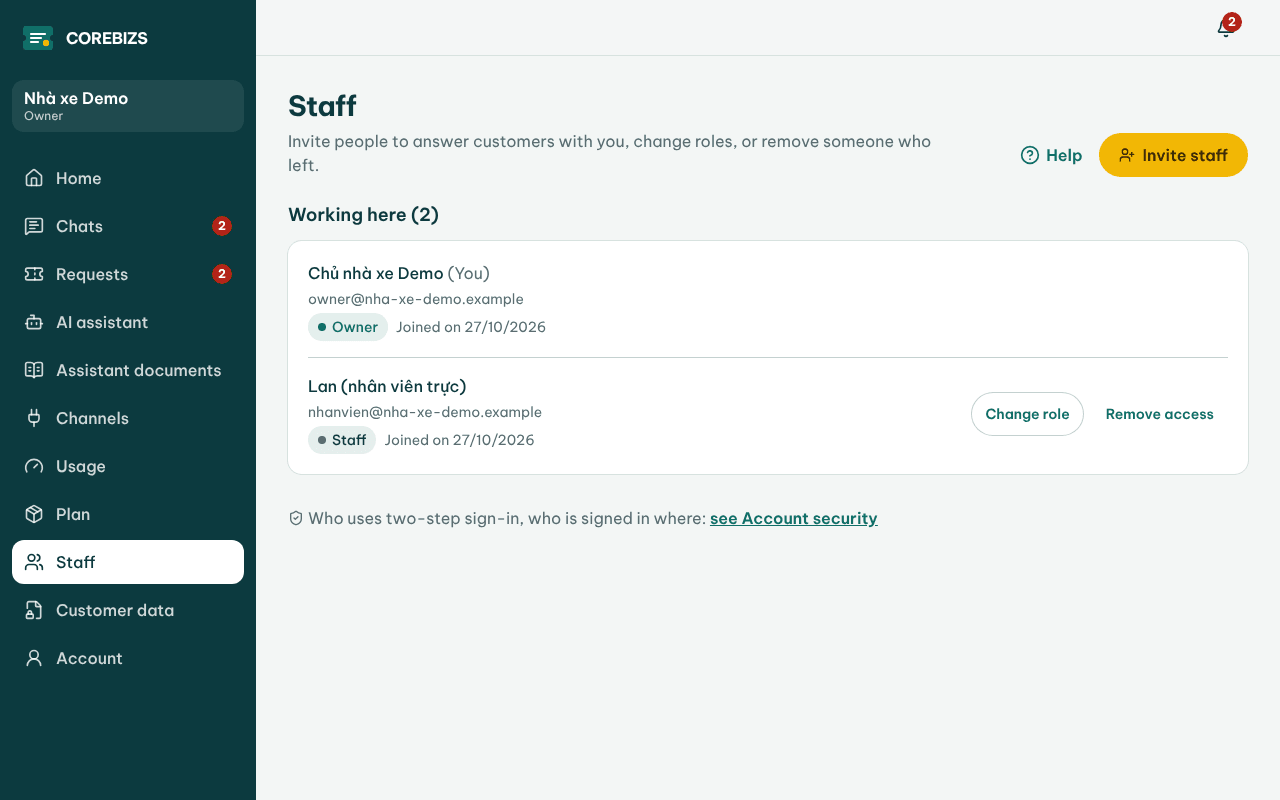Viewport: 1280px width, 800px height.
Task: Click the AI assistant robot icon
Action: [34, 322]
